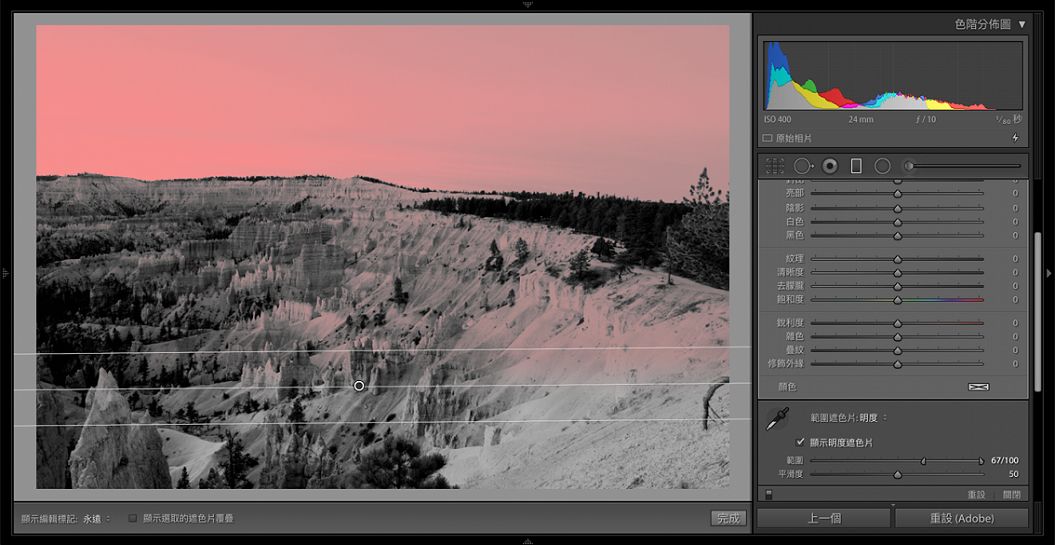Click the 白色 slider handle
1055x545 pixels.
pos(897,223)
